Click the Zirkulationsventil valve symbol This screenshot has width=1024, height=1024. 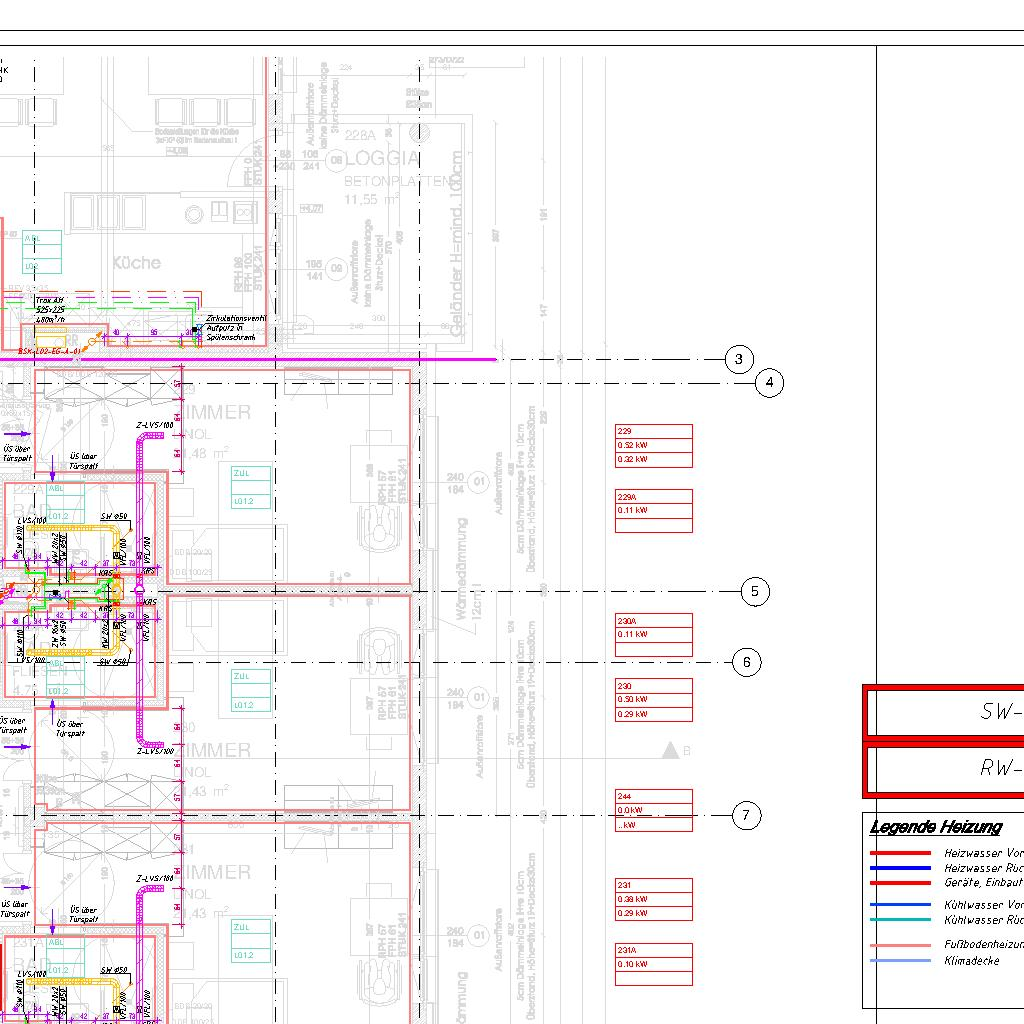[x=197, y=329]
